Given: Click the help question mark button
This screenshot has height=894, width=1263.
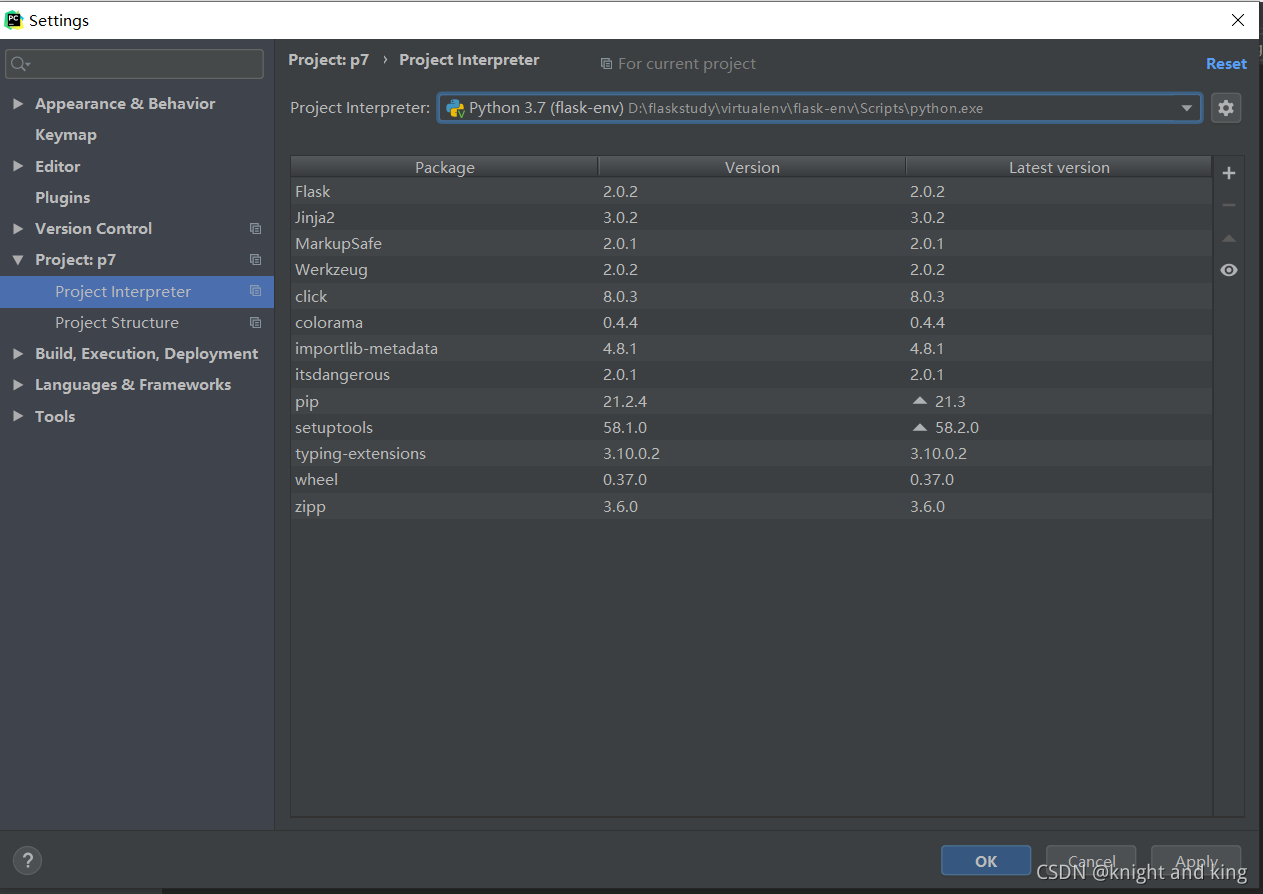Looking at the screenshot, I should [x=27, y=860].
